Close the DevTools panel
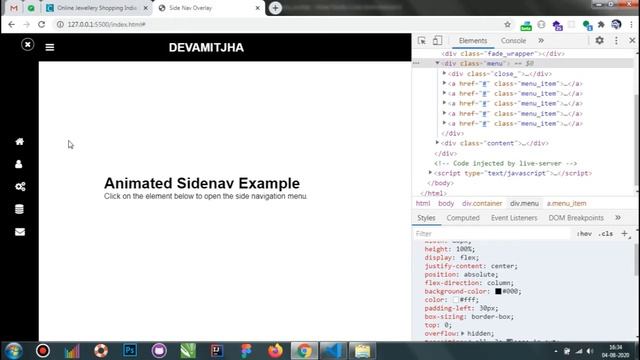This screenshot has height=360, width=640. (x=632, y=40)
